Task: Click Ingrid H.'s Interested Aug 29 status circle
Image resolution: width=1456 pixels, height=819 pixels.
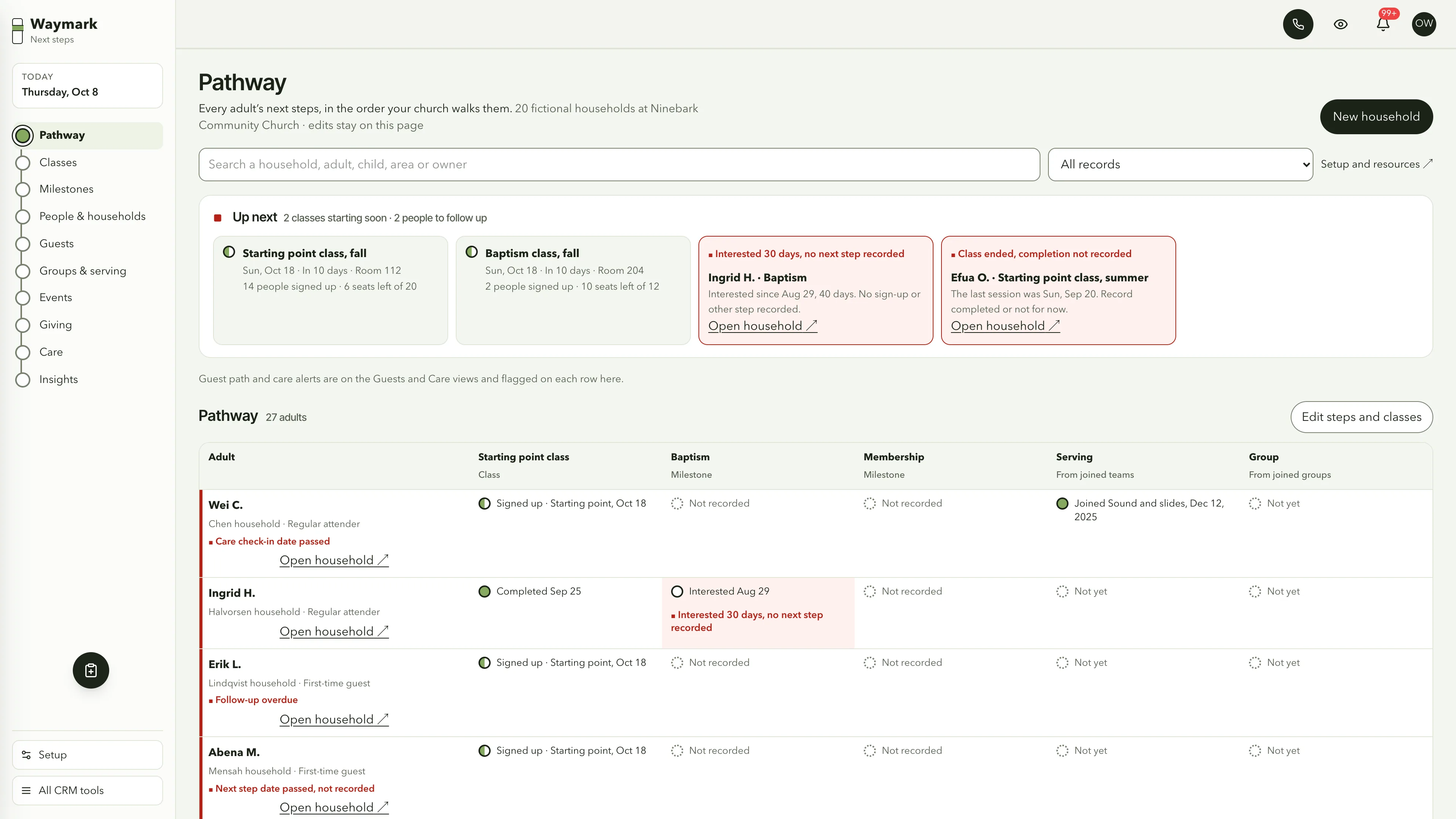Action: [x=677, y=591]
